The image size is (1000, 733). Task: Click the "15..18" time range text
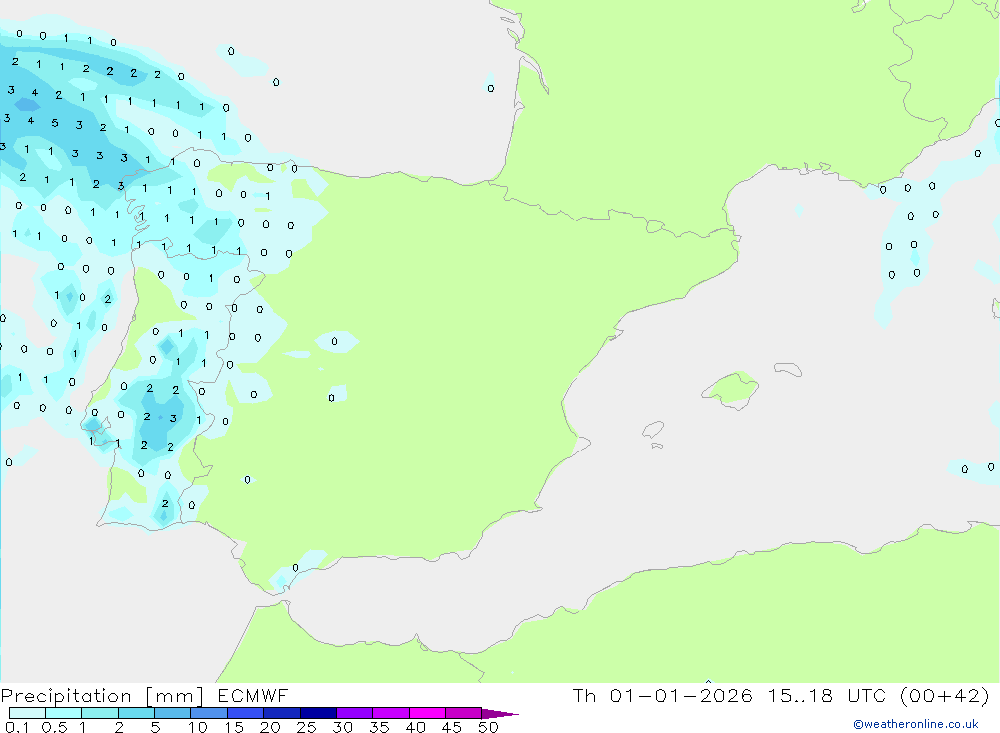(x=800, y=695)
